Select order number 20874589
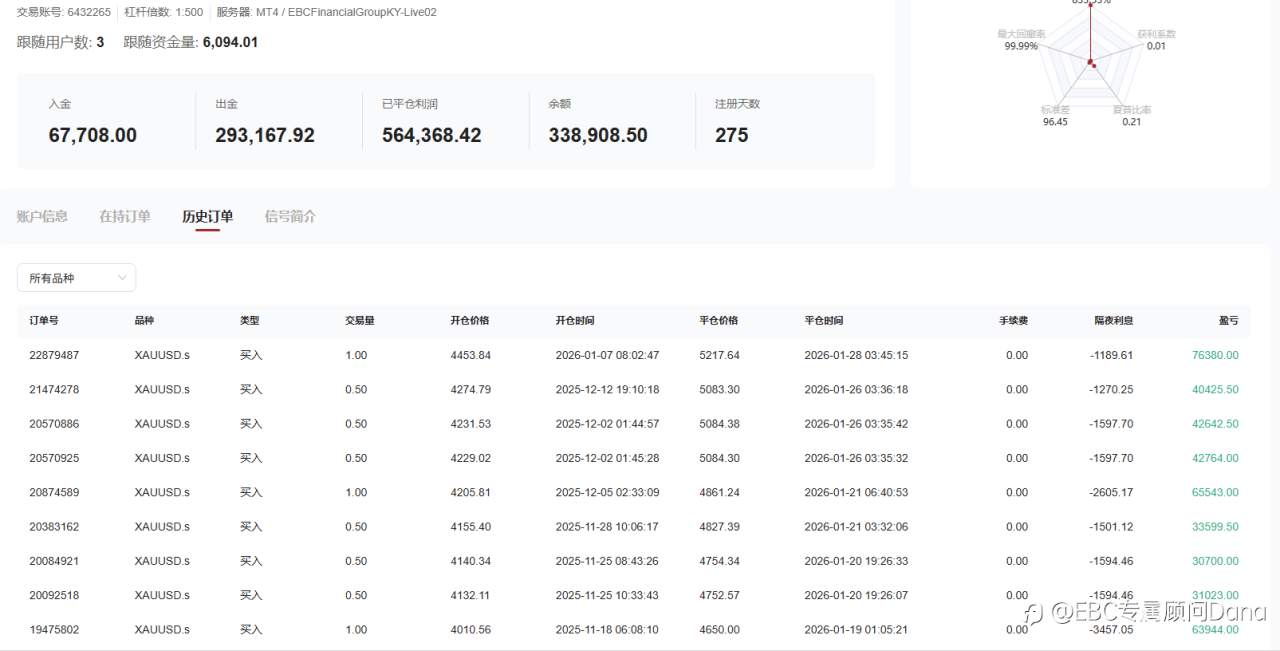 pyautogui.click(x=54, y=492)
